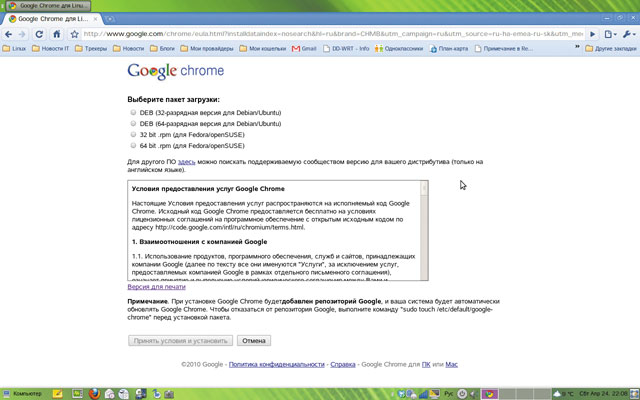Open the Версия для печати link
The image size is (640, 400).
[x=157, y=287]
